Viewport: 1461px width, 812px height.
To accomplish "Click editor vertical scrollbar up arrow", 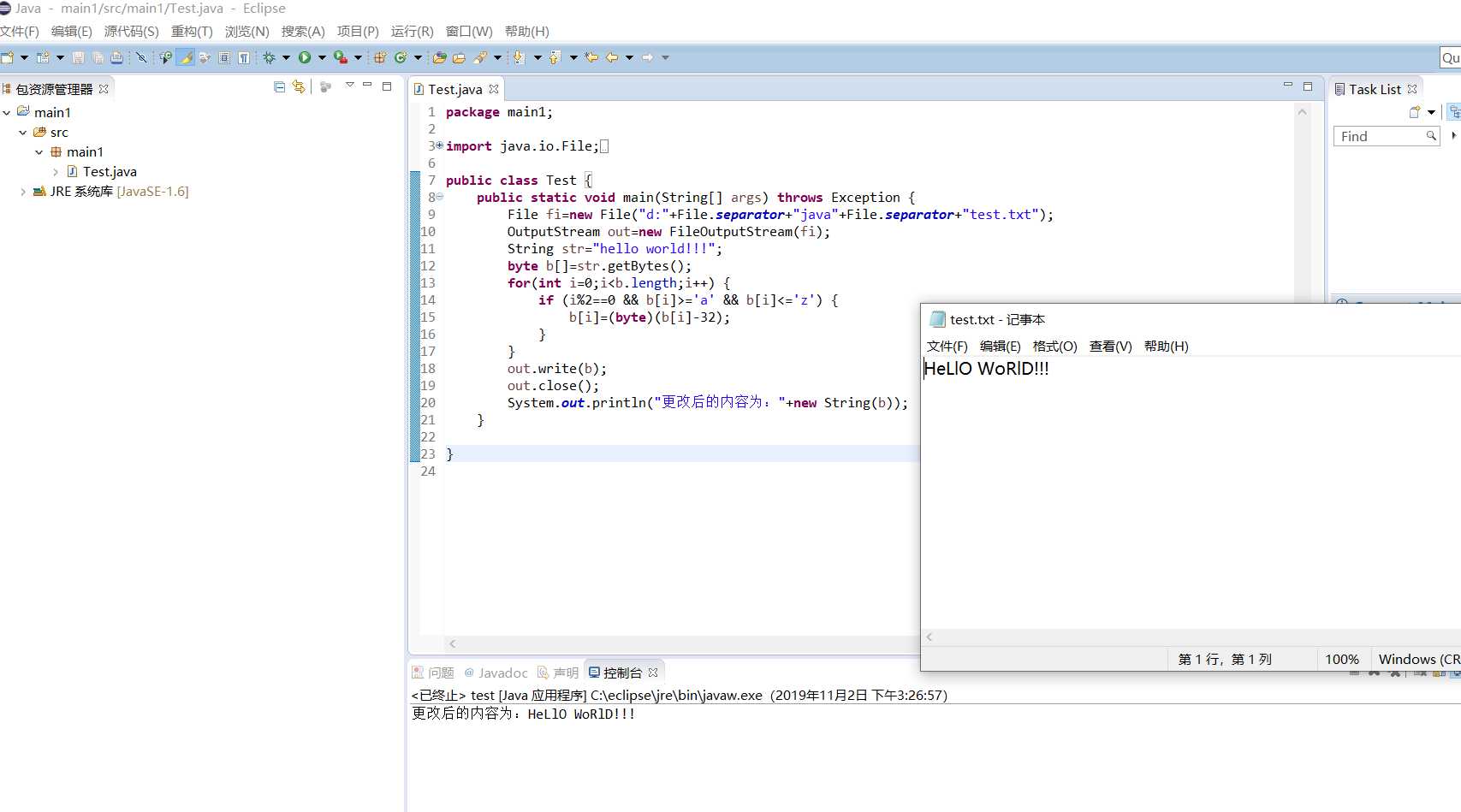I will point(1303,111).
